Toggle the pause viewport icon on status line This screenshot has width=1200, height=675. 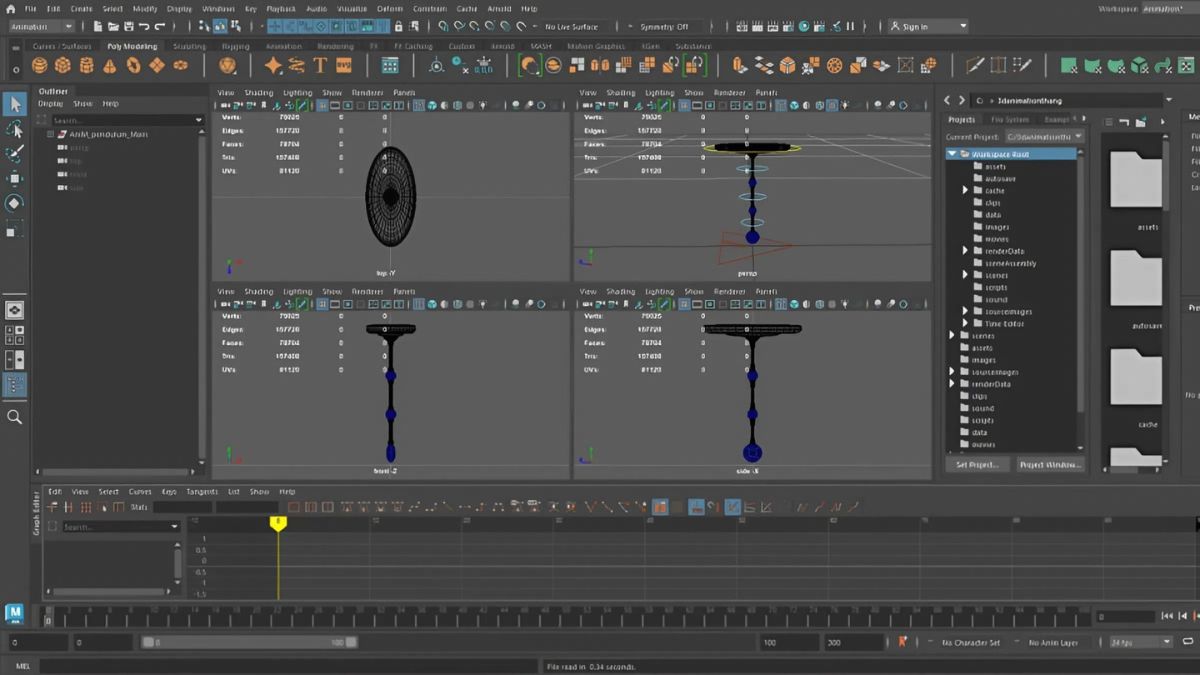click(x=850, y=26)
